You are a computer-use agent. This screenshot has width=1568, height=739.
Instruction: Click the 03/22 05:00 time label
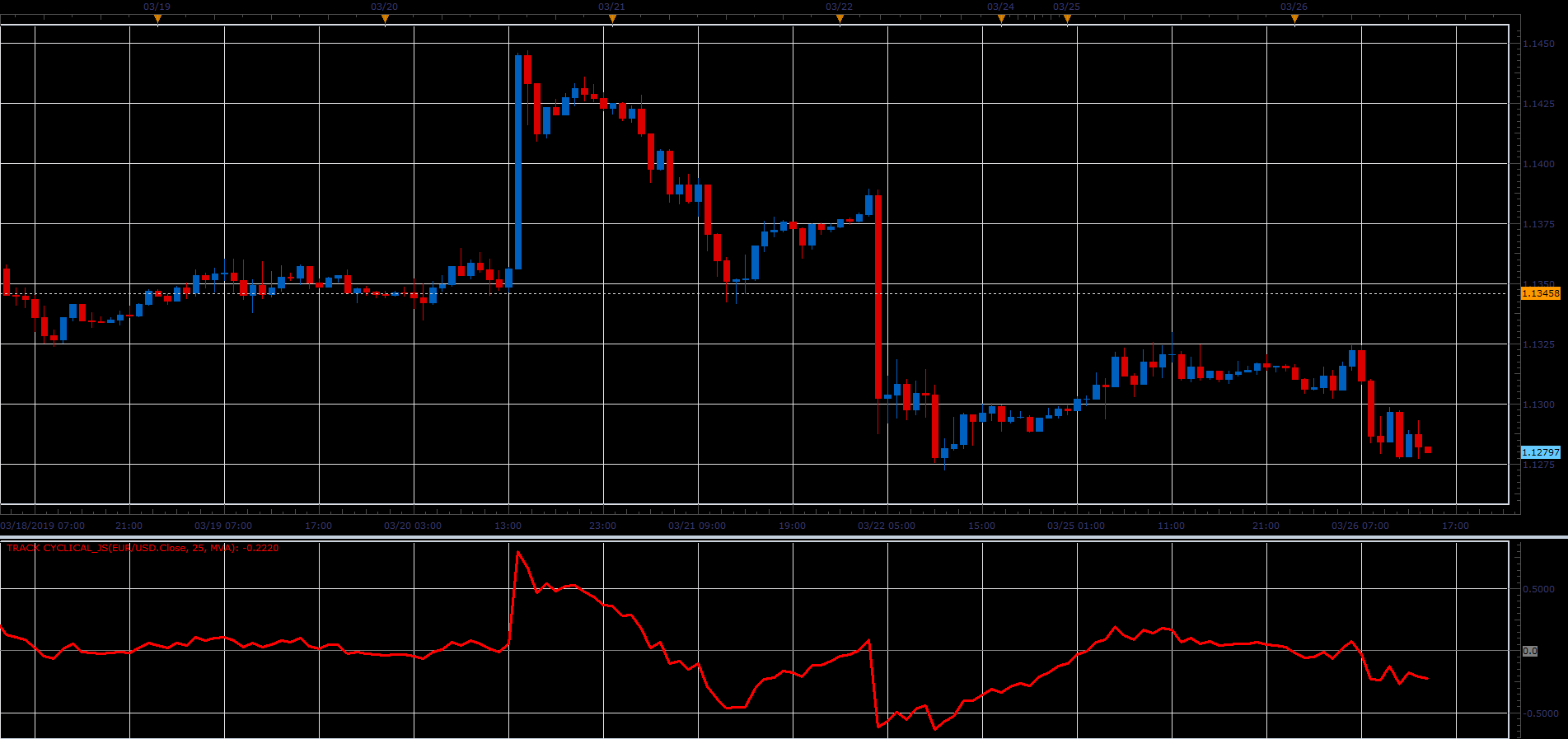point(887,526)
